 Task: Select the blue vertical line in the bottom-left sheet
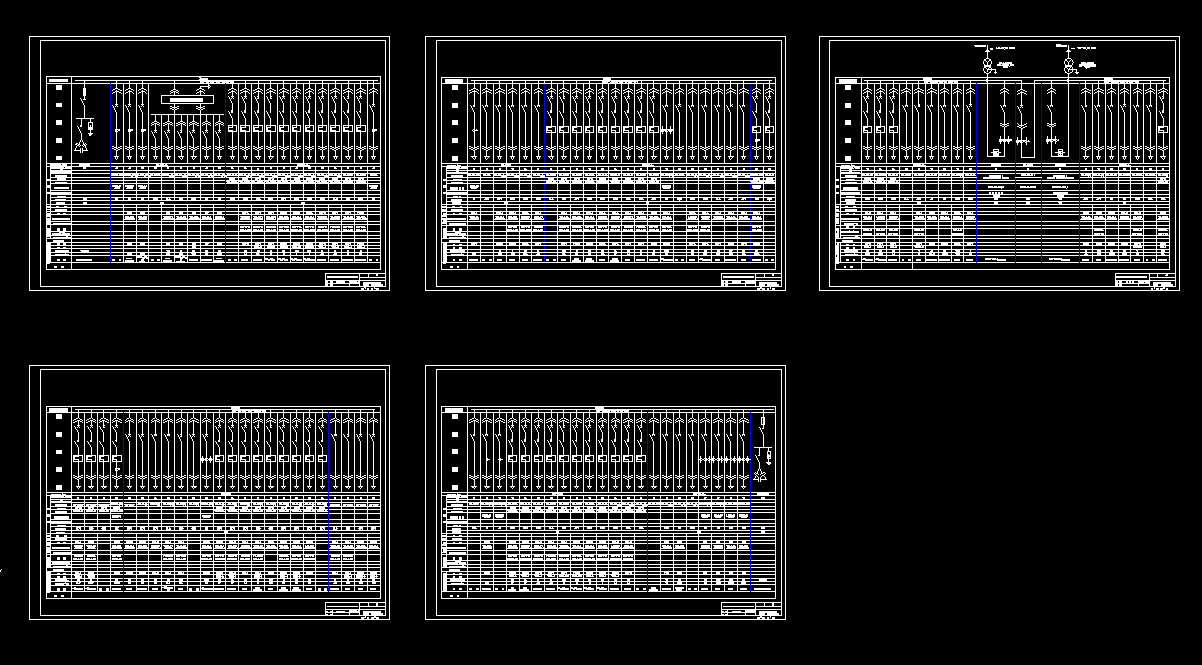[328, 500]
